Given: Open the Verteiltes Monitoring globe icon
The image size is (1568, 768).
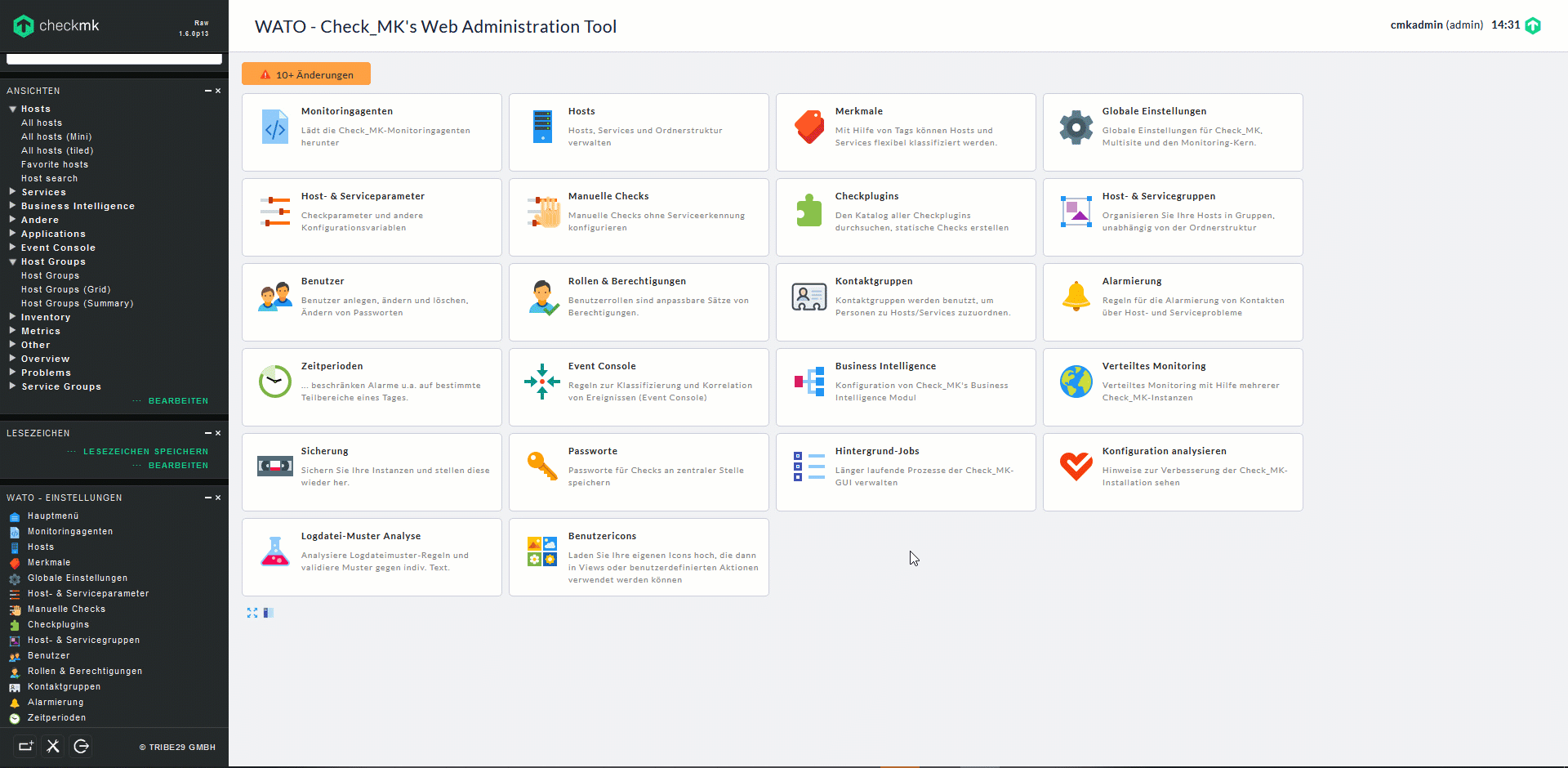Looking at the screenshot, I should [x=1076, y=382].
